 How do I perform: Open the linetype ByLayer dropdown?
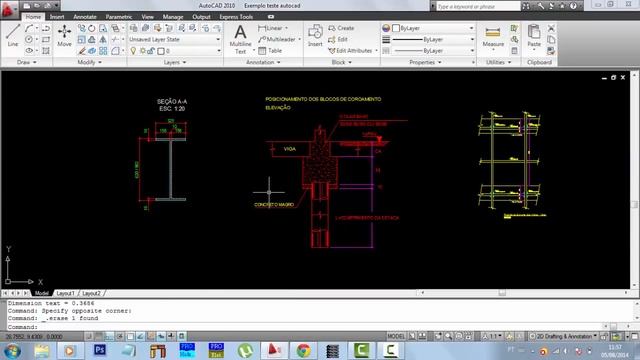click(433, 51)
